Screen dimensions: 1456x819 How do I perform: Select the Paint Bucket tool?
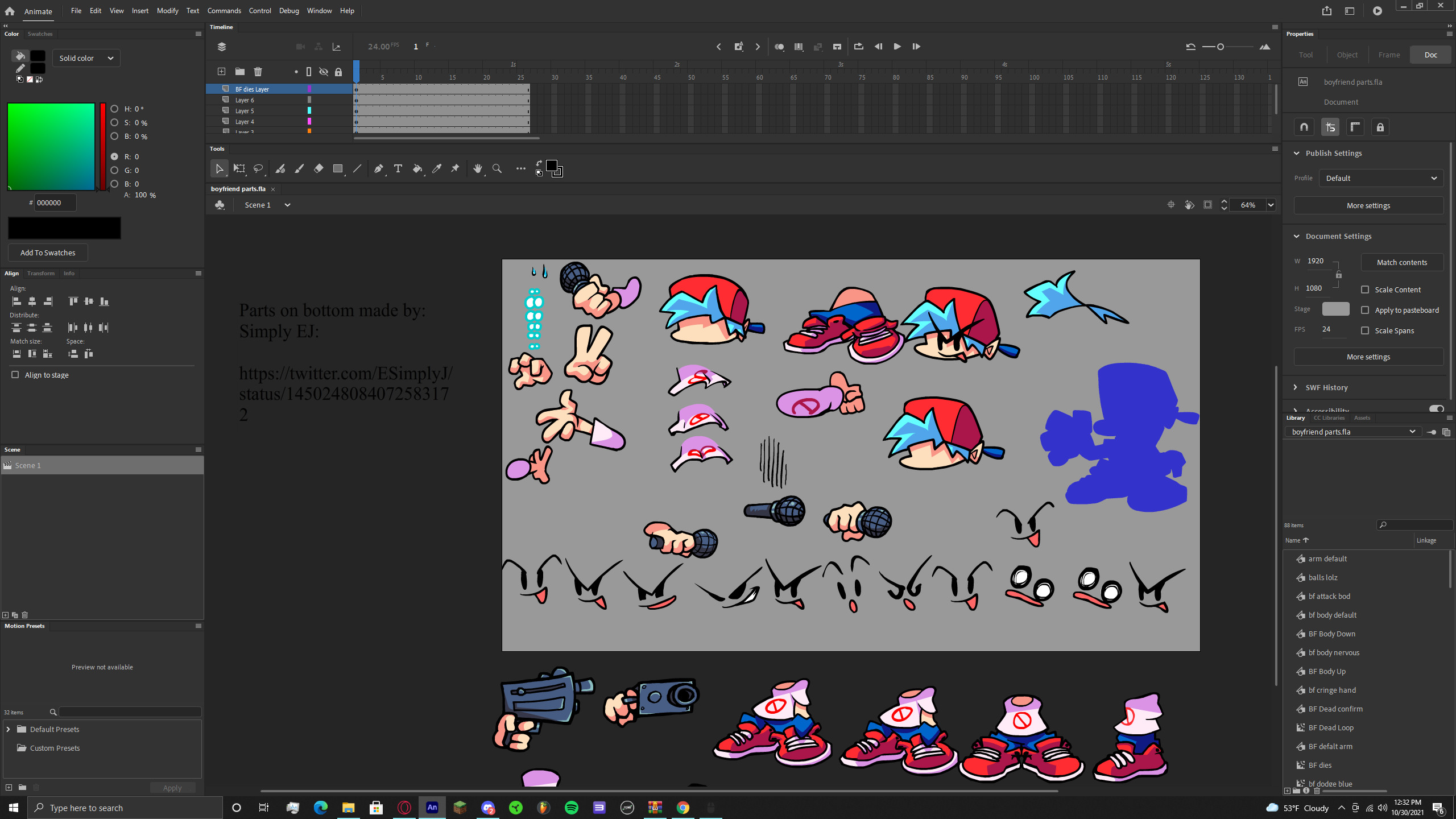point(417,168)
